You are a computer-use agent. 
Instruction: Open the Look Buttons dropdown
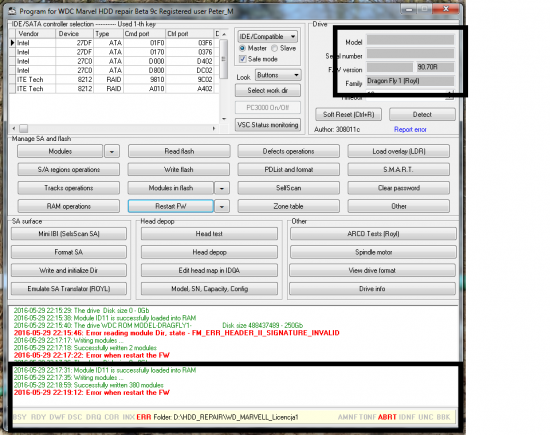point(278,75)
